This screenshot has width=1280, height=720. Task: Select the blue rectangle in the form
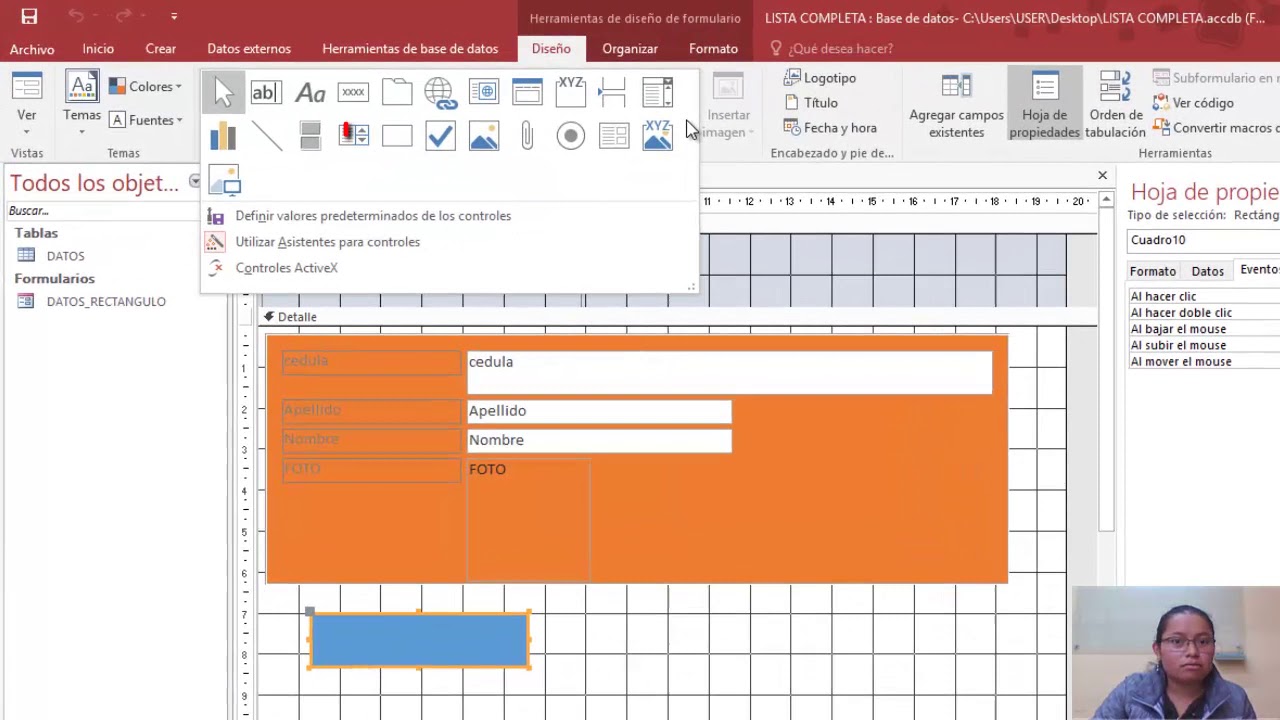419,640
